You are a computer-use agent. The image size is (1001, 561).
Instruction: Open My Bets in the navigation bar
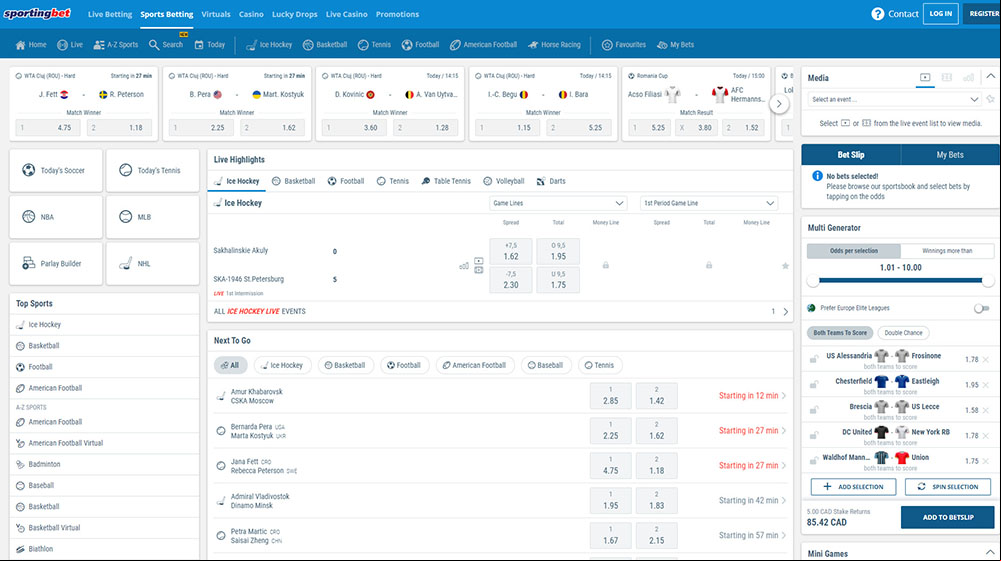click(675, 45)
